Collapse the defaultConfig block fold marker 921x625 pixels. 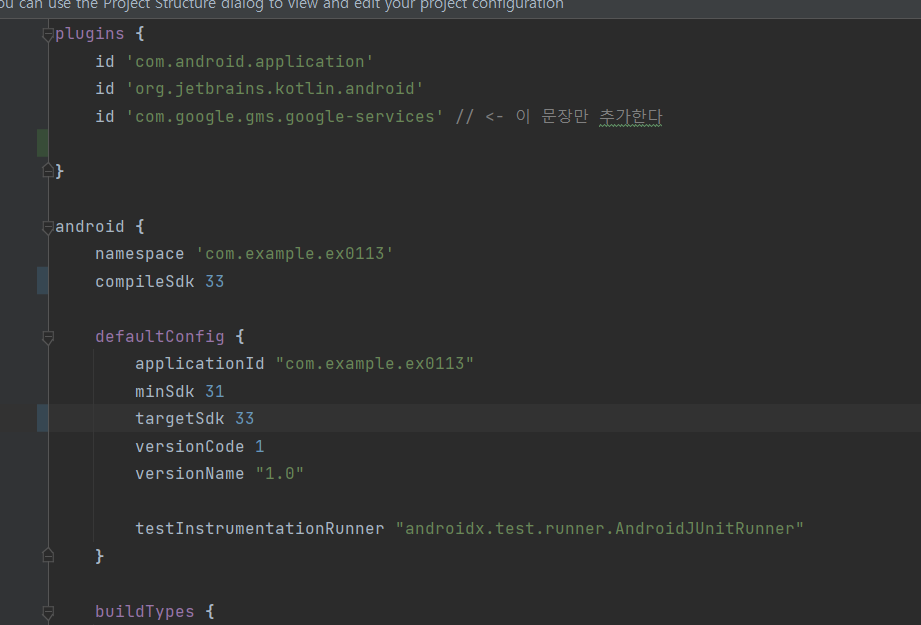pos(48,337)
